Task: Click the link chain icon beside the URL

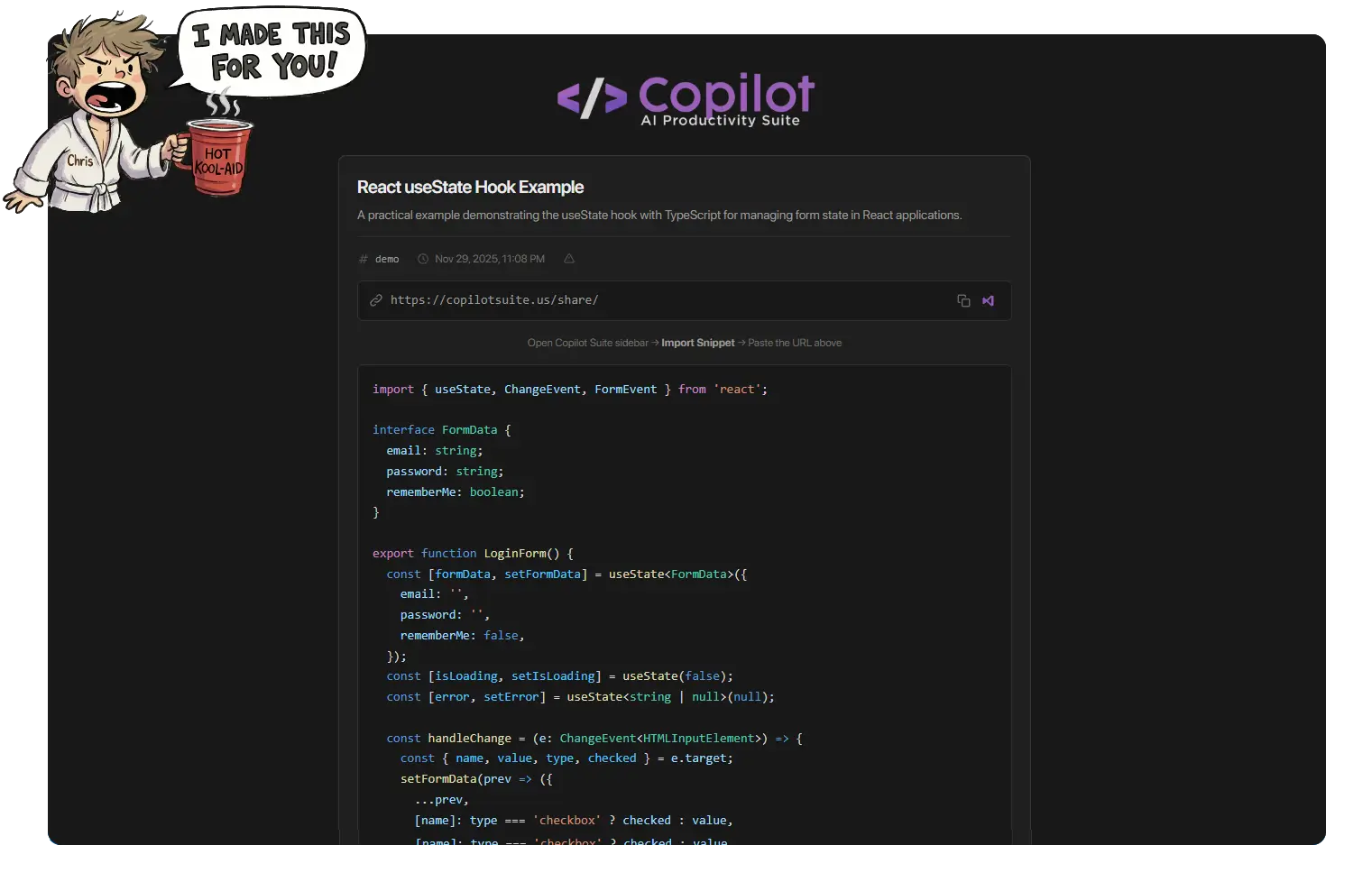Action: tap(376, 300)
